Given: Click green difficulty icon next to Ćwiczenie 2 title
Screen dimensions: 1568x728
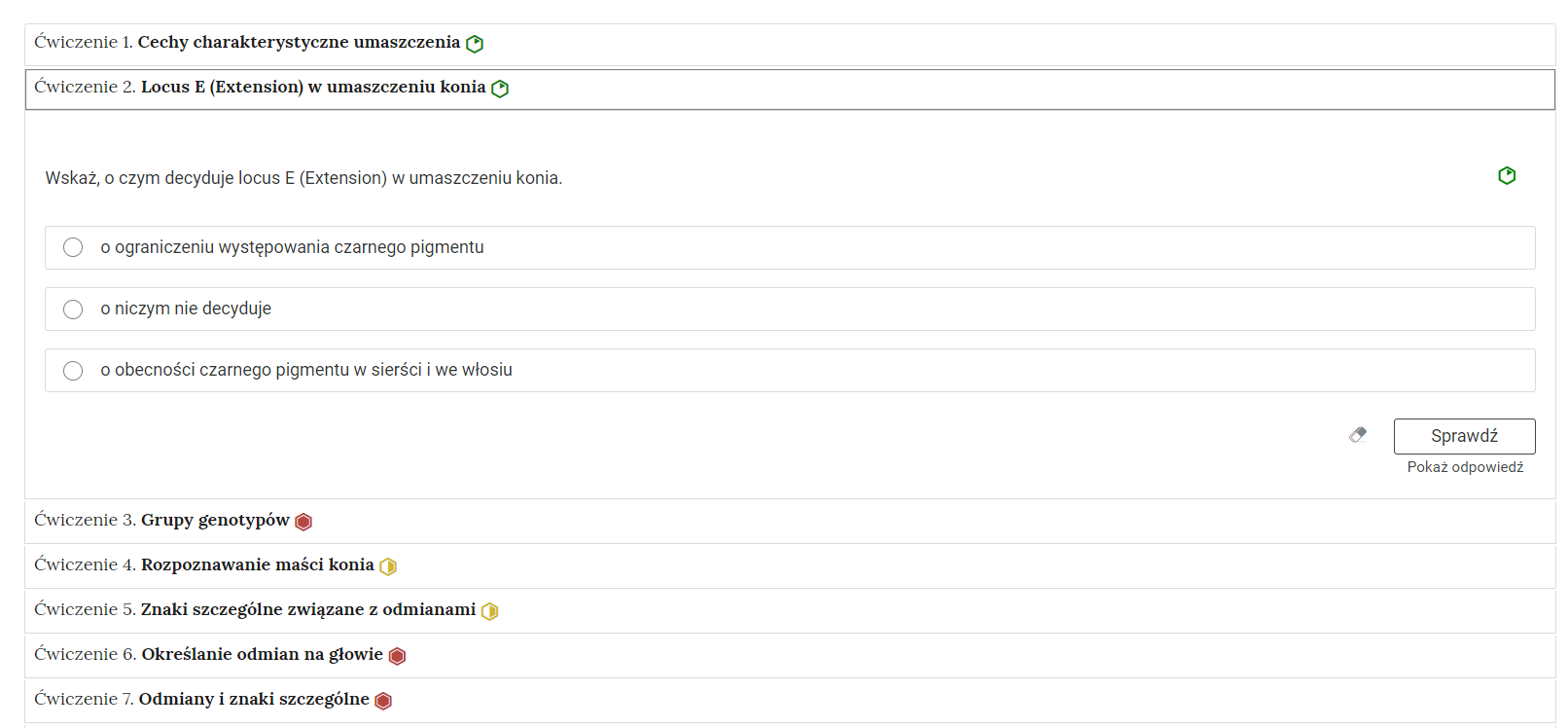Looking at the screenshot, I should point(500,89).
